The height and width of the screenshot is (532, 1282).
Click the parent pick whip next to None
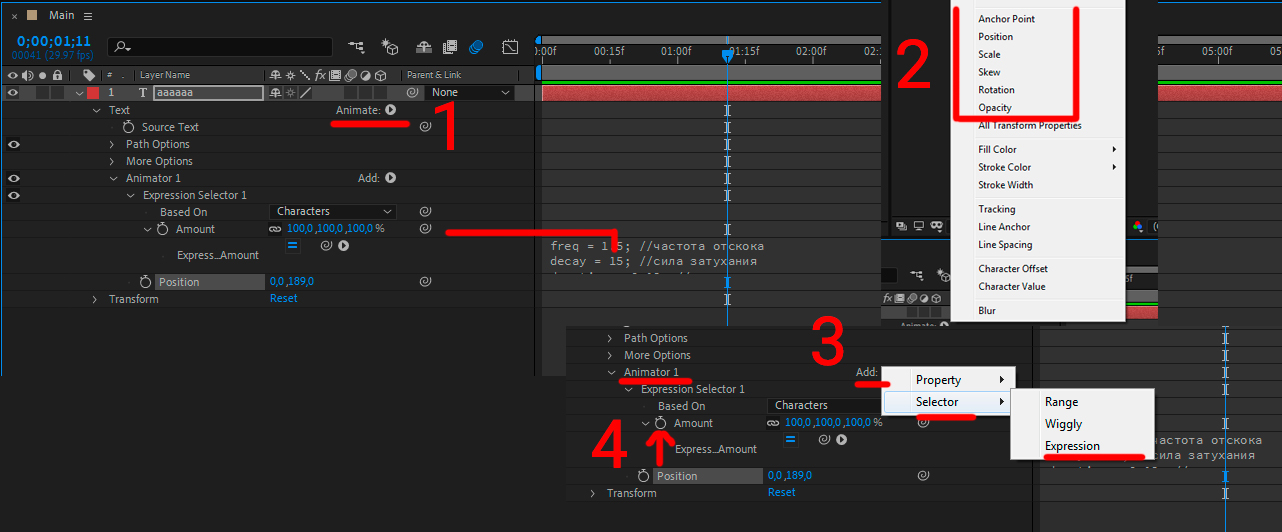point(412,93)
